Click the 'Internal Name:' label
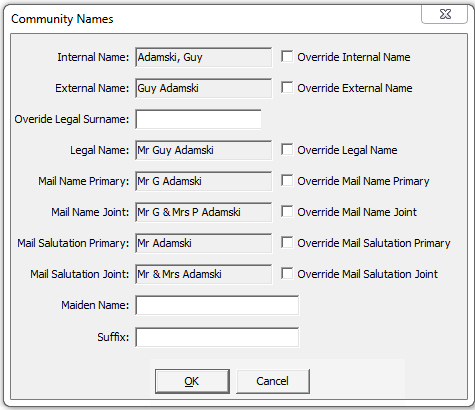Screen dimensions: 475x410 click(93, 57)
